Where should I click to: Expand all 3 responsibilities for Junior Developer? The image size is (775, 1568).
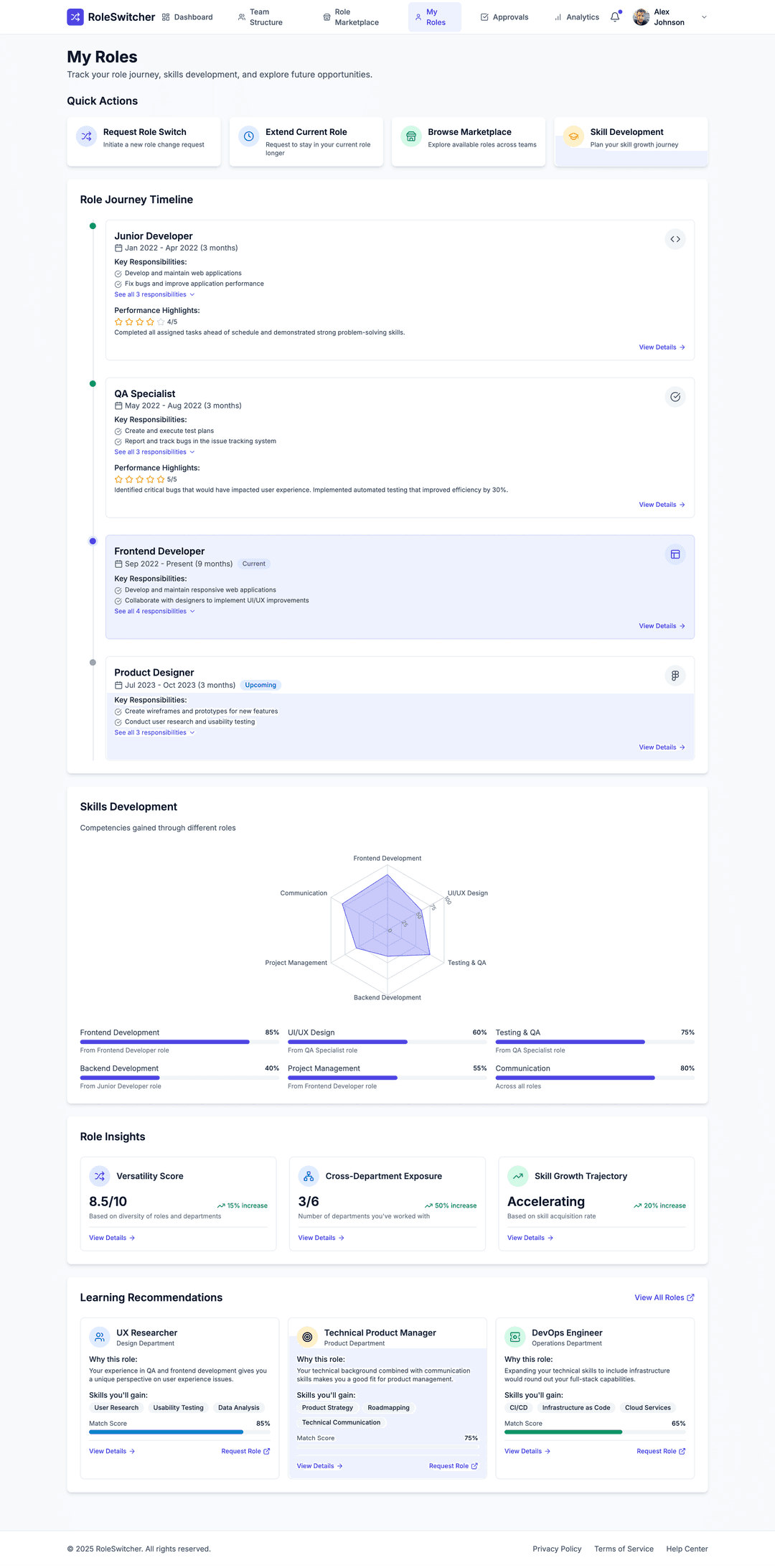point(154,294)
